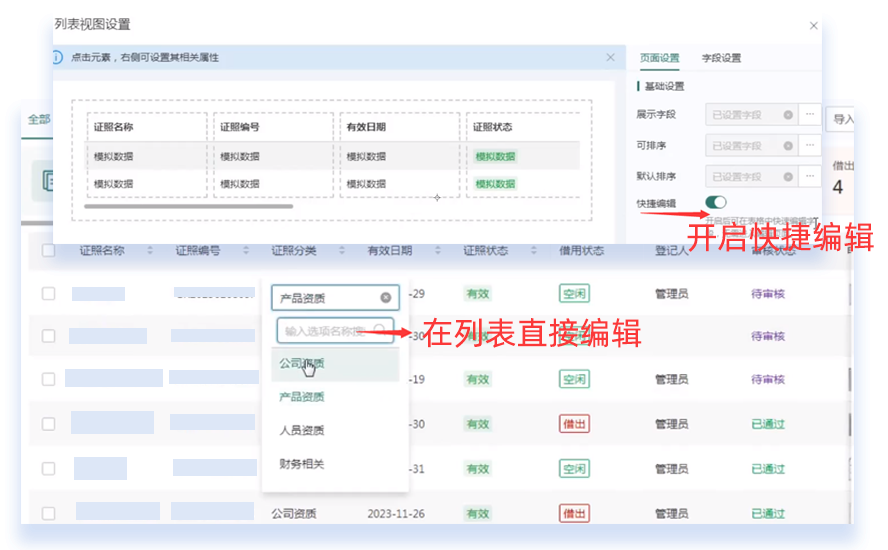Open the 页面设置 tab
Screen dimensions: 888x550
(659, 58)
